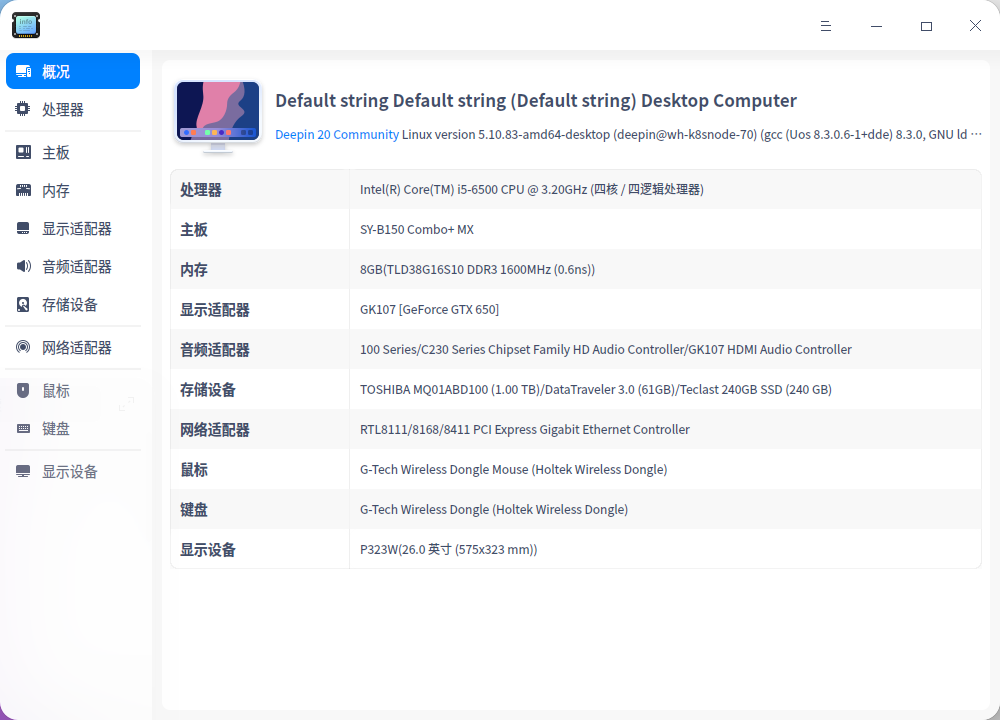Click the 显示适配器 row label in table
The image size is (1000, 720).
(x=215, y=310)
